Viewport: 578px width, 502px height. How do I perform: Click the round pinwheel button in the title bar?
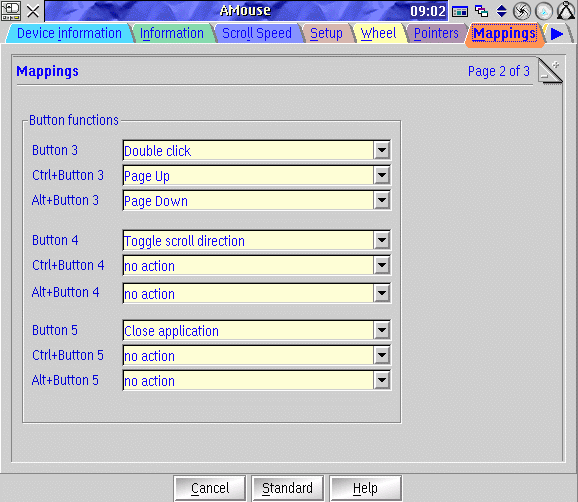pos(522,11)
